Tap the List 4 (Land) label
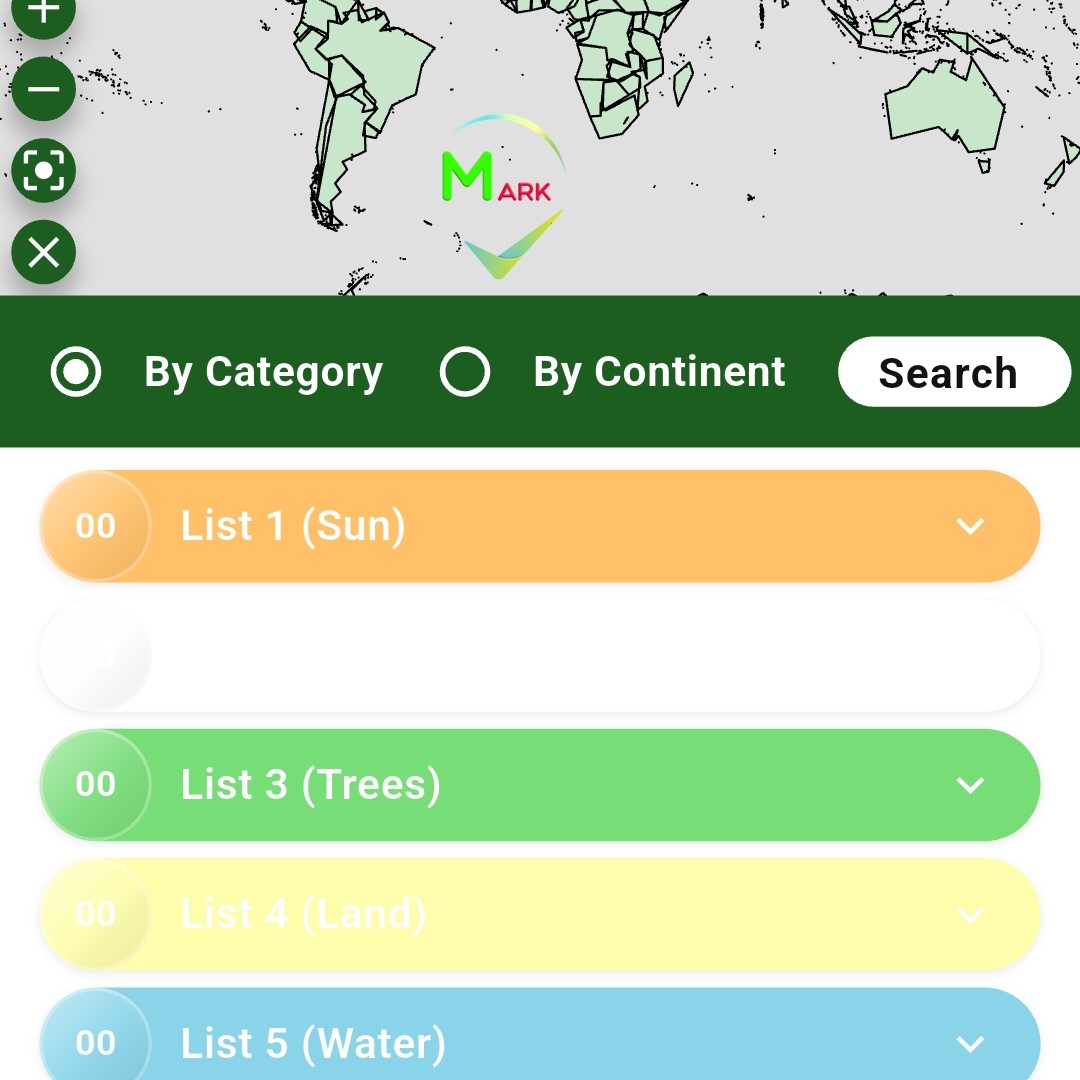This screenshot has width=1080, height=1080. pyautogui.click(x=303, y=914)
